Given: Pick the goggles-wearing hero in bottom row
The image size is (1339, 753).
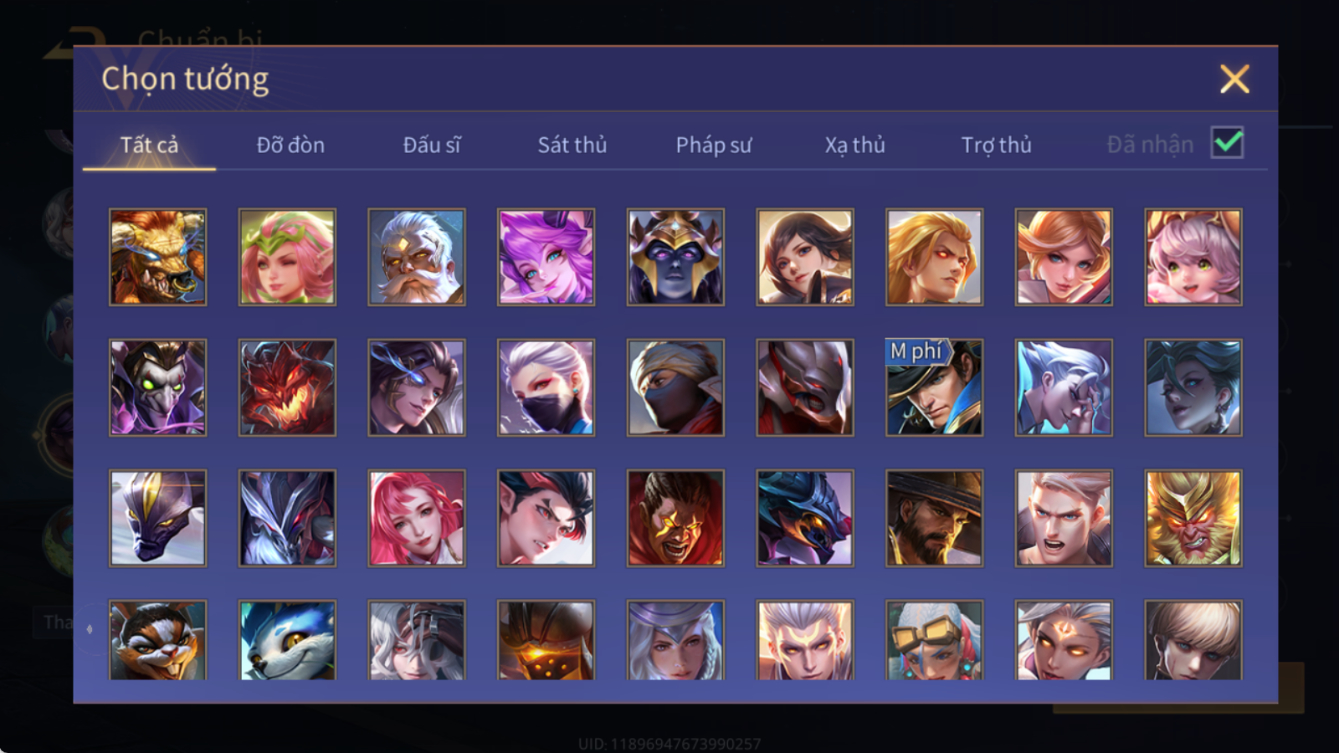Looking at the screenshot, I should (x=934, y=641).
